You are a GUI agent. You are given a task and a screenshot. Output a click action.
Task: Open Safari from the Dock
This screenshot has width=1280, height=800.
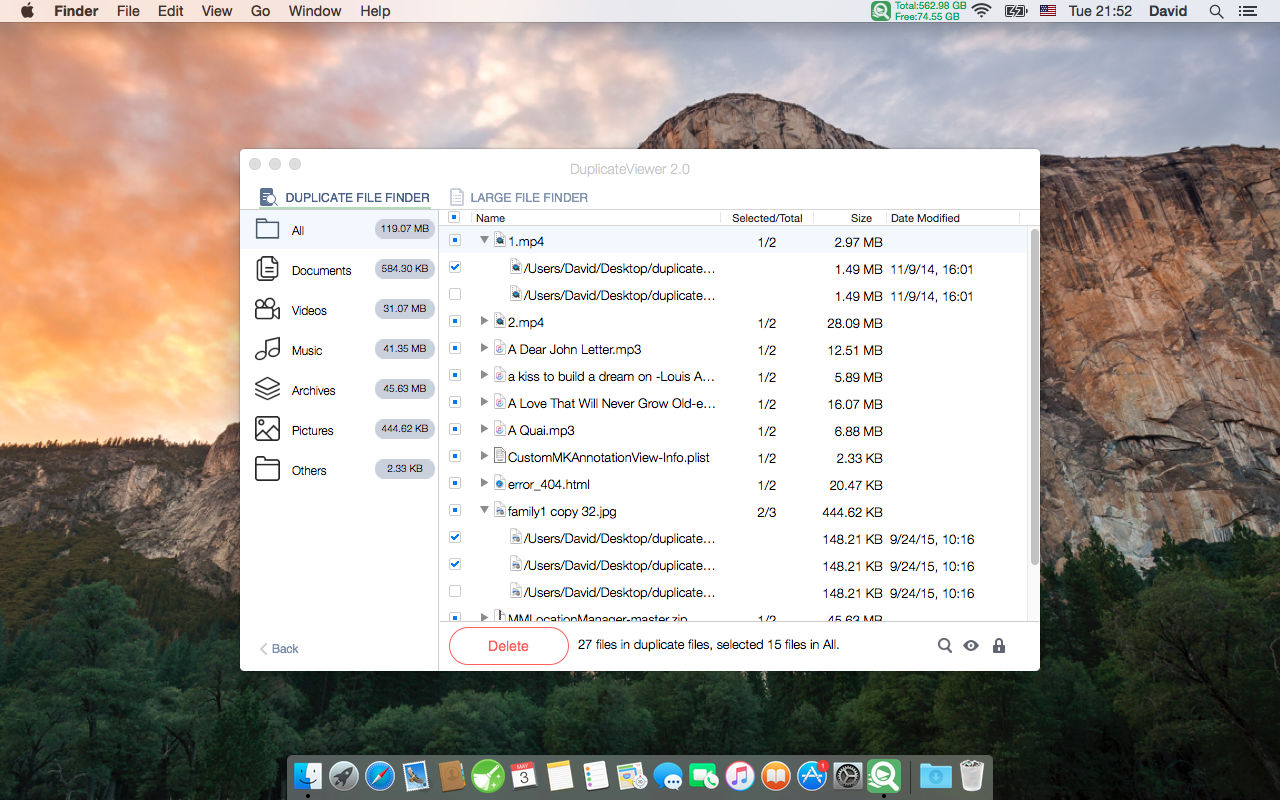tap(380, 776)
